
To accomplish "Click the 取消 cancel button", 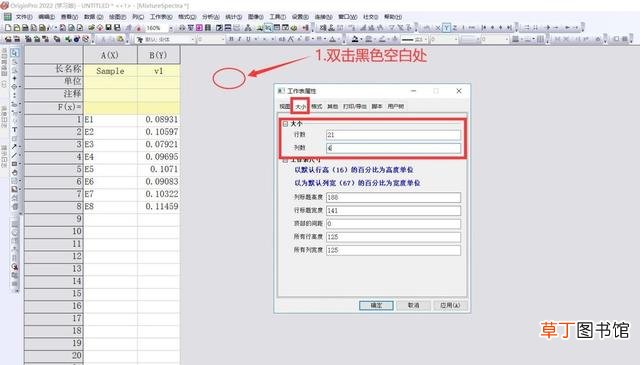I will 413,305.
